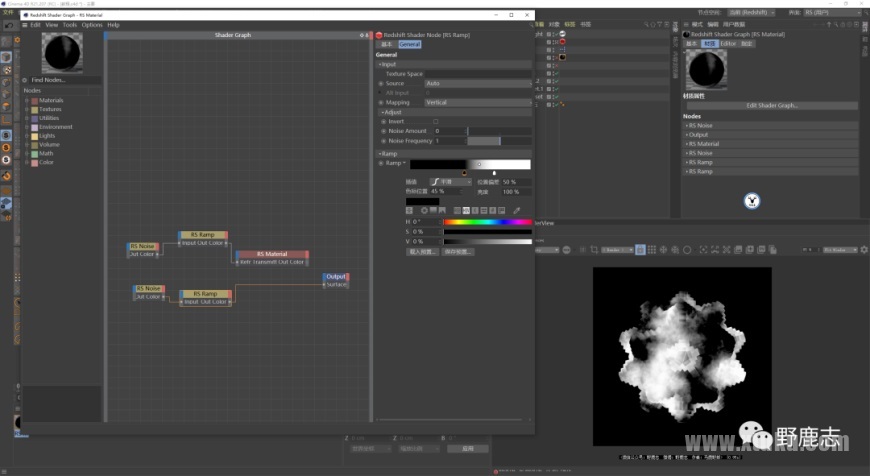Click the black color swatch below ramp

click(422, 201)
